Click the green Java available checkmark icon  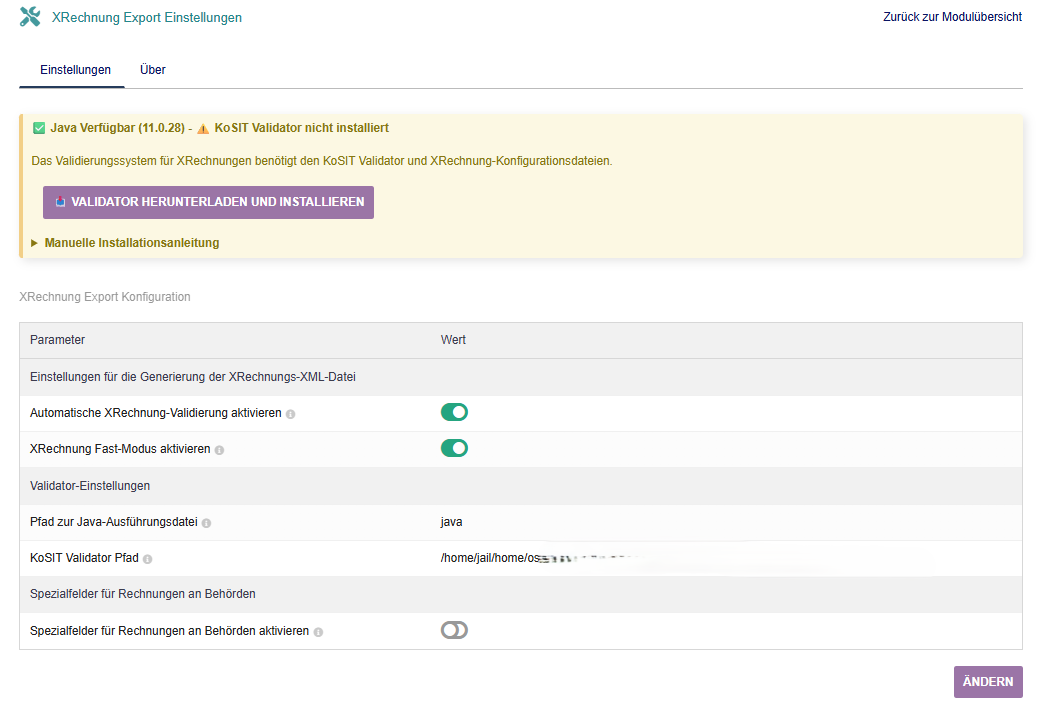[x=39, y=128]
